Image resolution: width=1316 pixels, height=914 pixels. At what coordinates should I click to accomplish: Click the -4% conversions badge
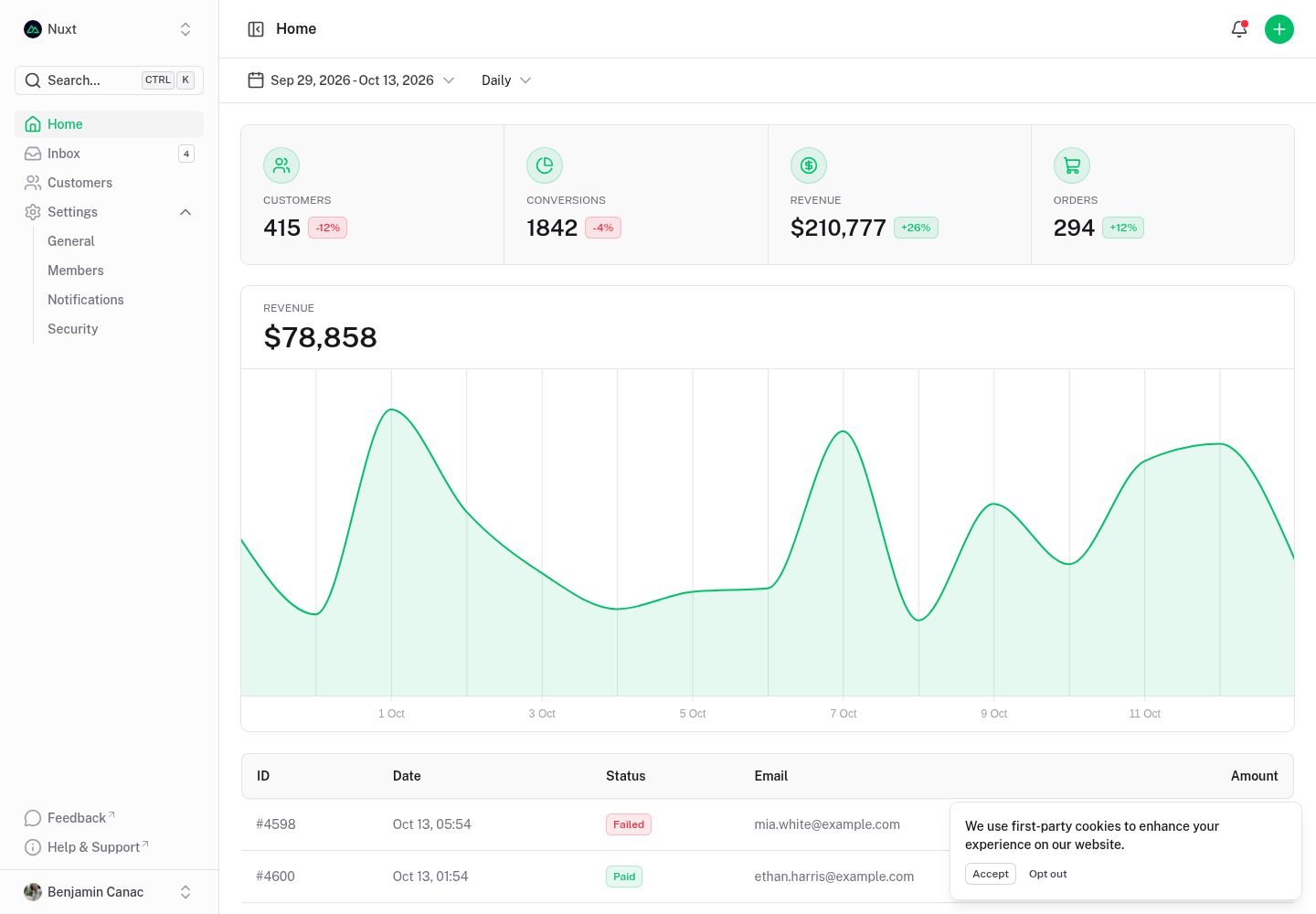coord(603,228)
